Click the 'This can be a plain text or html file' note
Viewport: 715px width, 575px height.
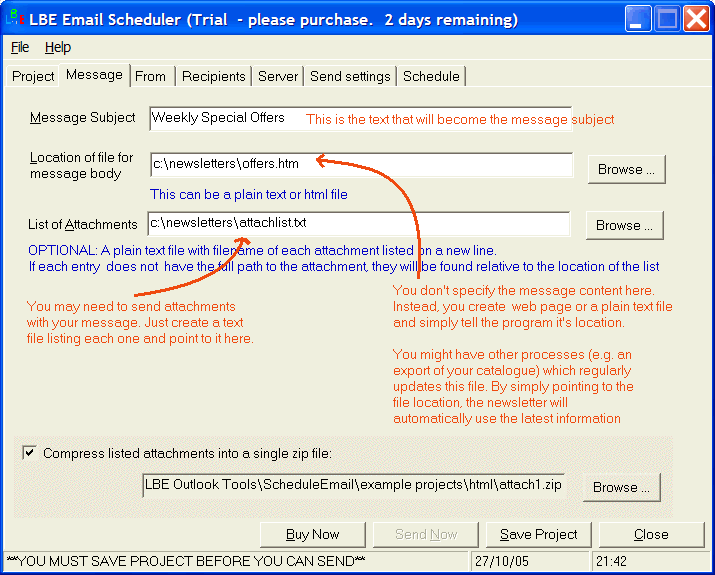(249, 195)
